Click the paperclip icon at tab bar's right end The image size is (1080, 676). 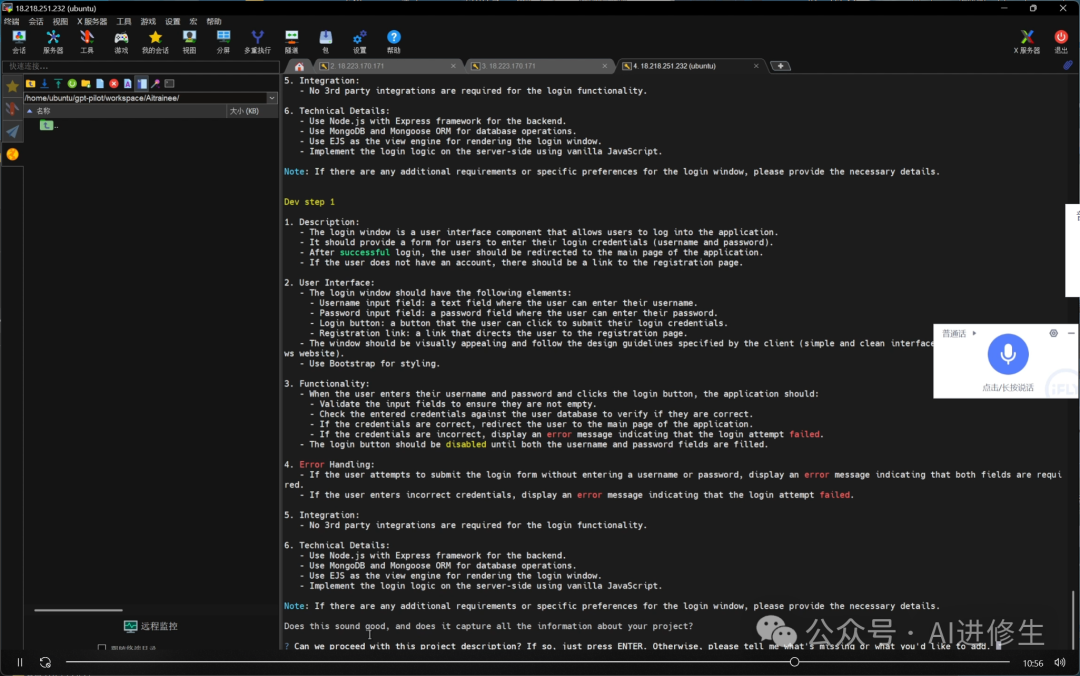click(1068, 65)
